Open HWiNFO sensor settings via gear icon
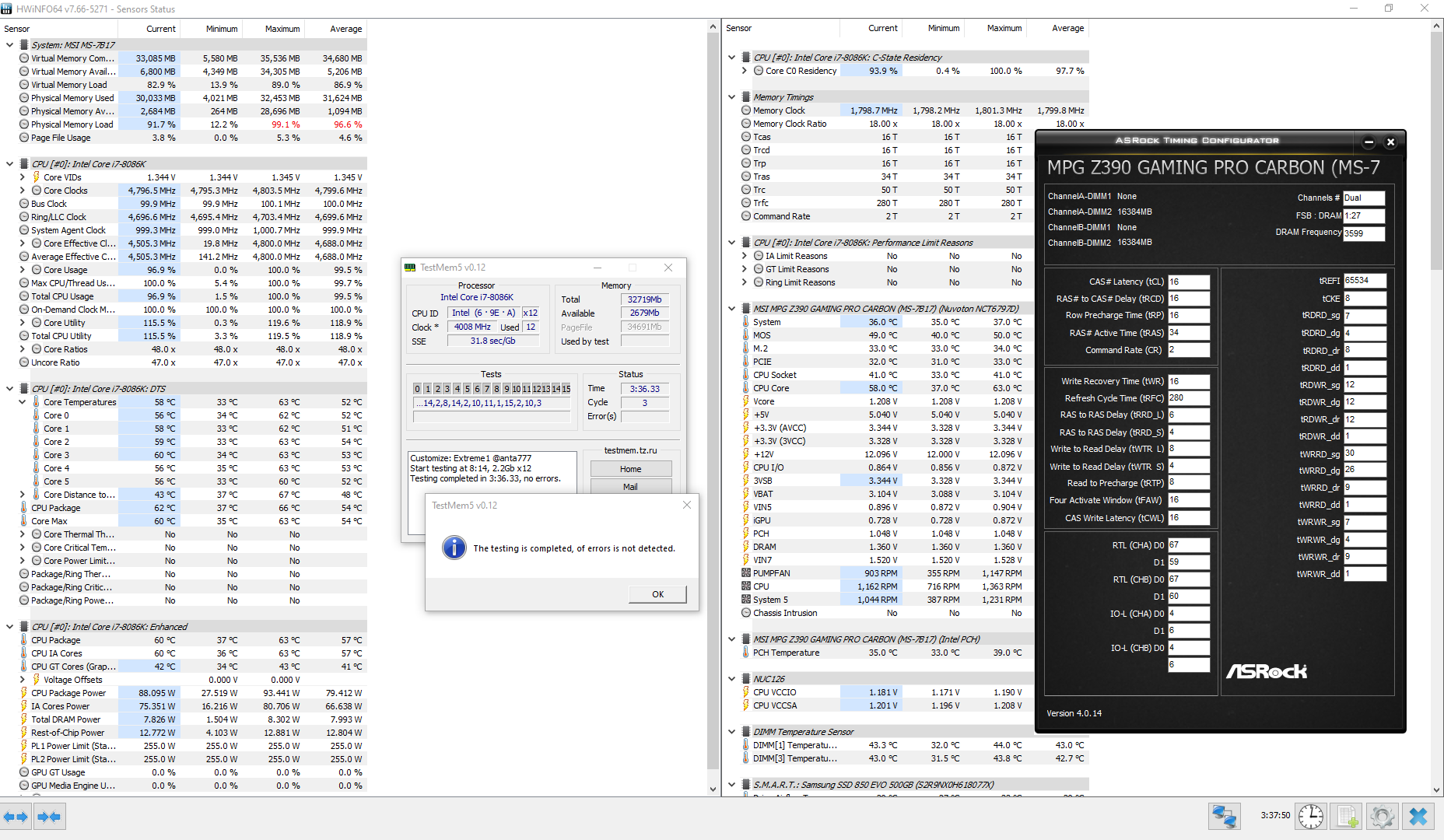The height and width of the screenshot is (840, 1444). pyautogui.click(x=1383, y=817)
